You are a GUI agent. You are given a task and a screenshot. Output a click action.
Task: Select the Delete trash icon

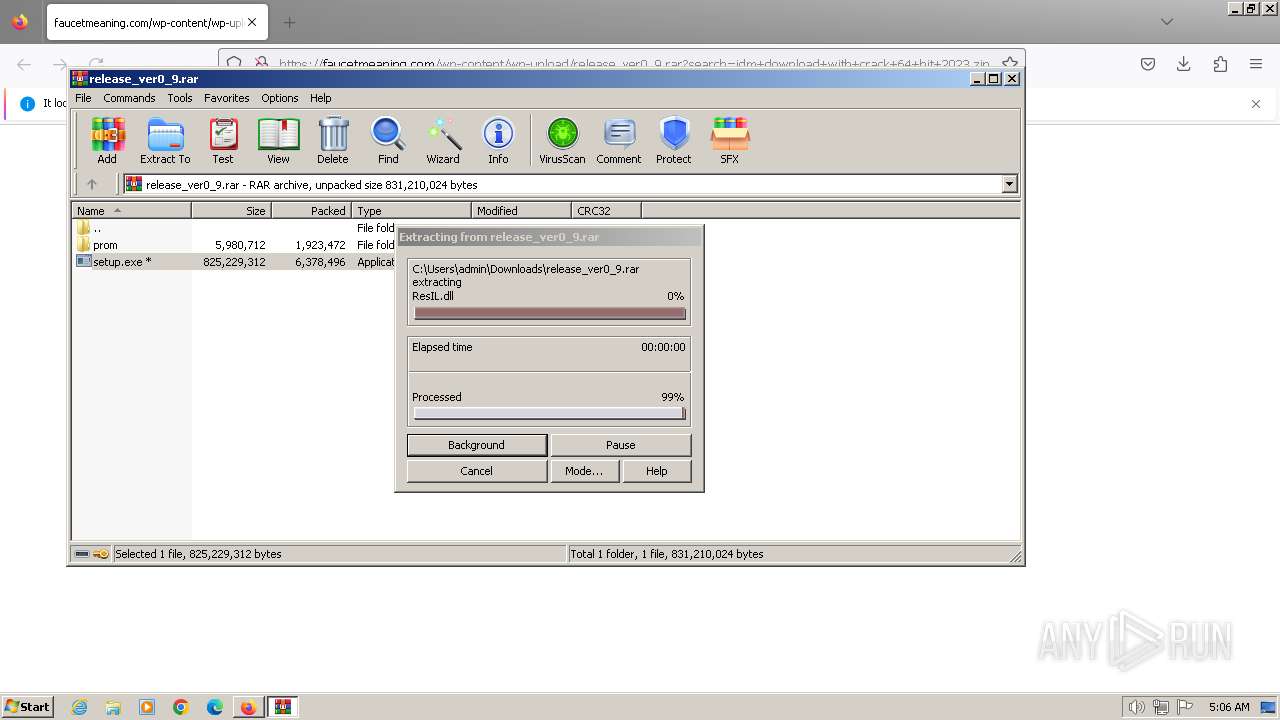pyautogui.click(x=333, y=140)
